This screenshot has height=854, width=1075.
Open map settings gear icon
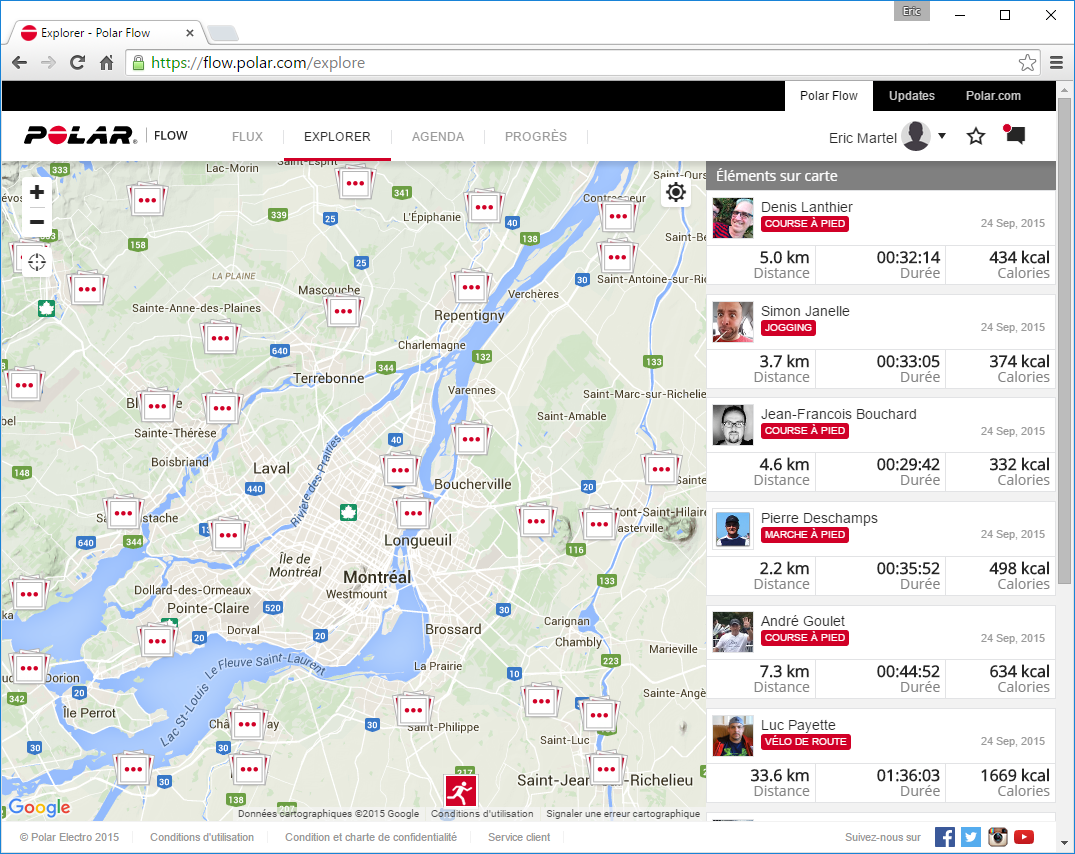tap(676, 192)
